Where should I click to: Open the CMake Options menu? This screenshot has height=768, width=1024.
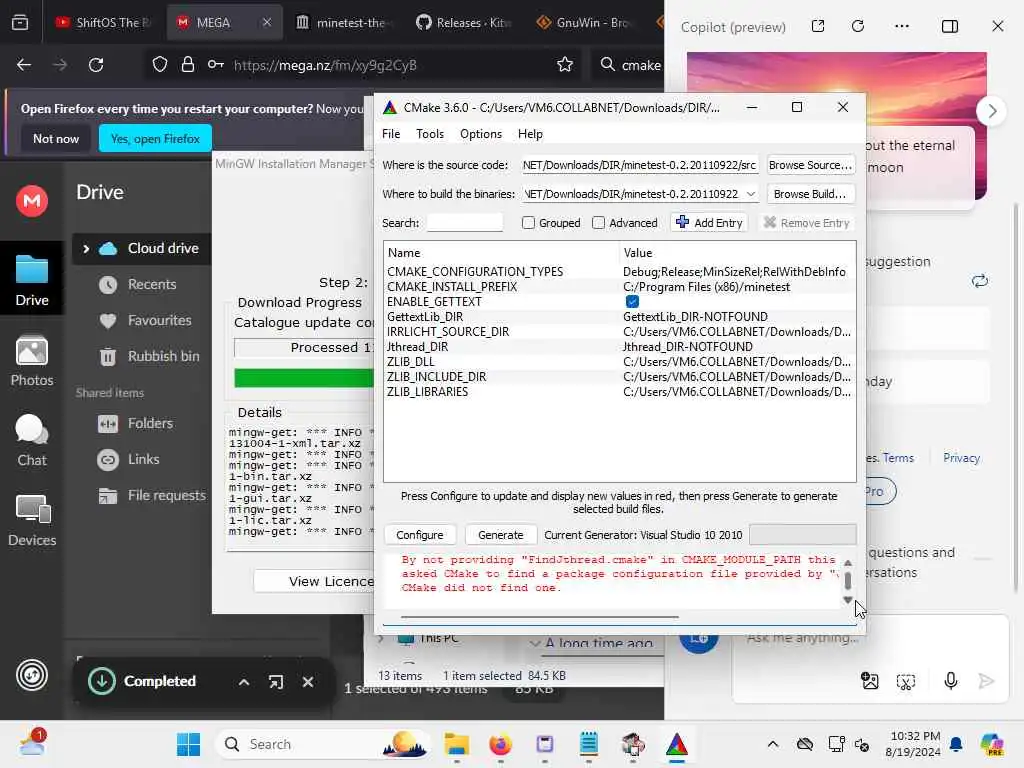pyautogui.click(x=481, y=134)
